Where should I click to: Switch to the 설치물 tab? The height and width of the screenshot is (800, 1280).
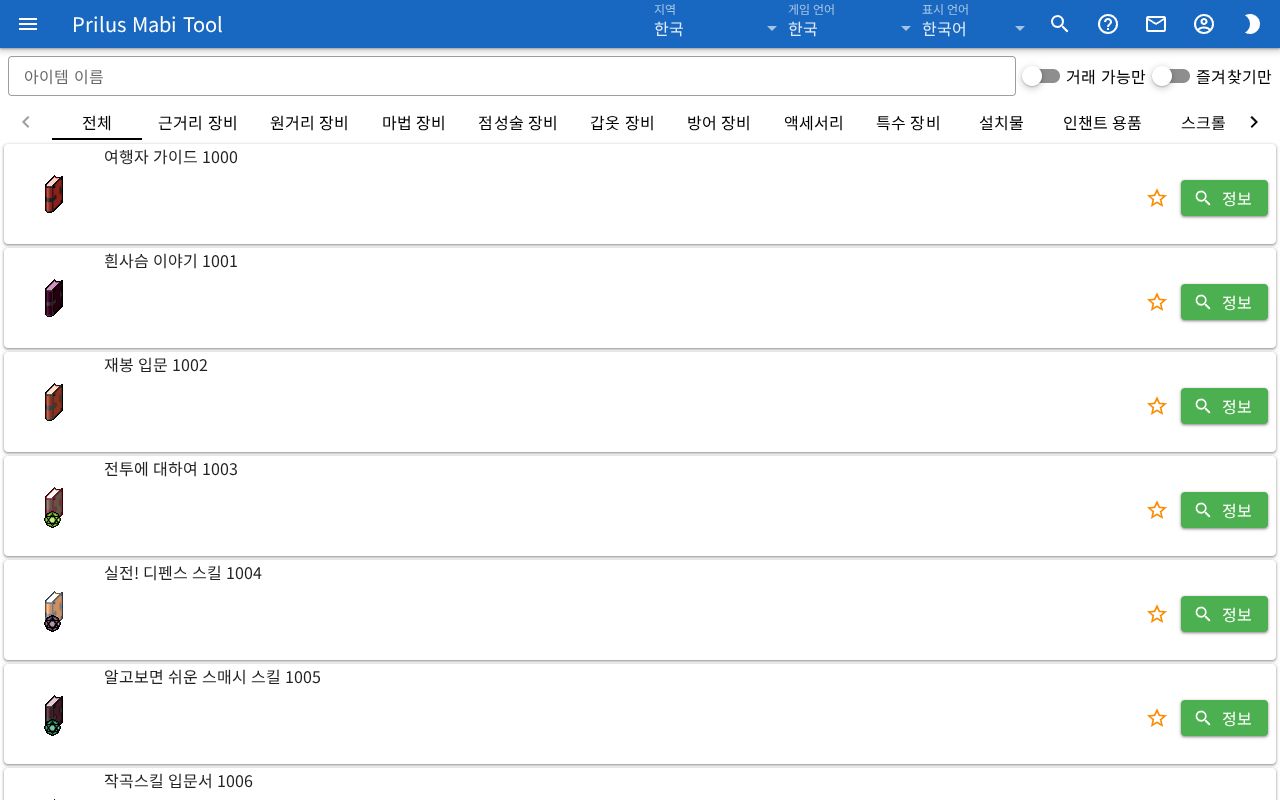(1001, 123)
